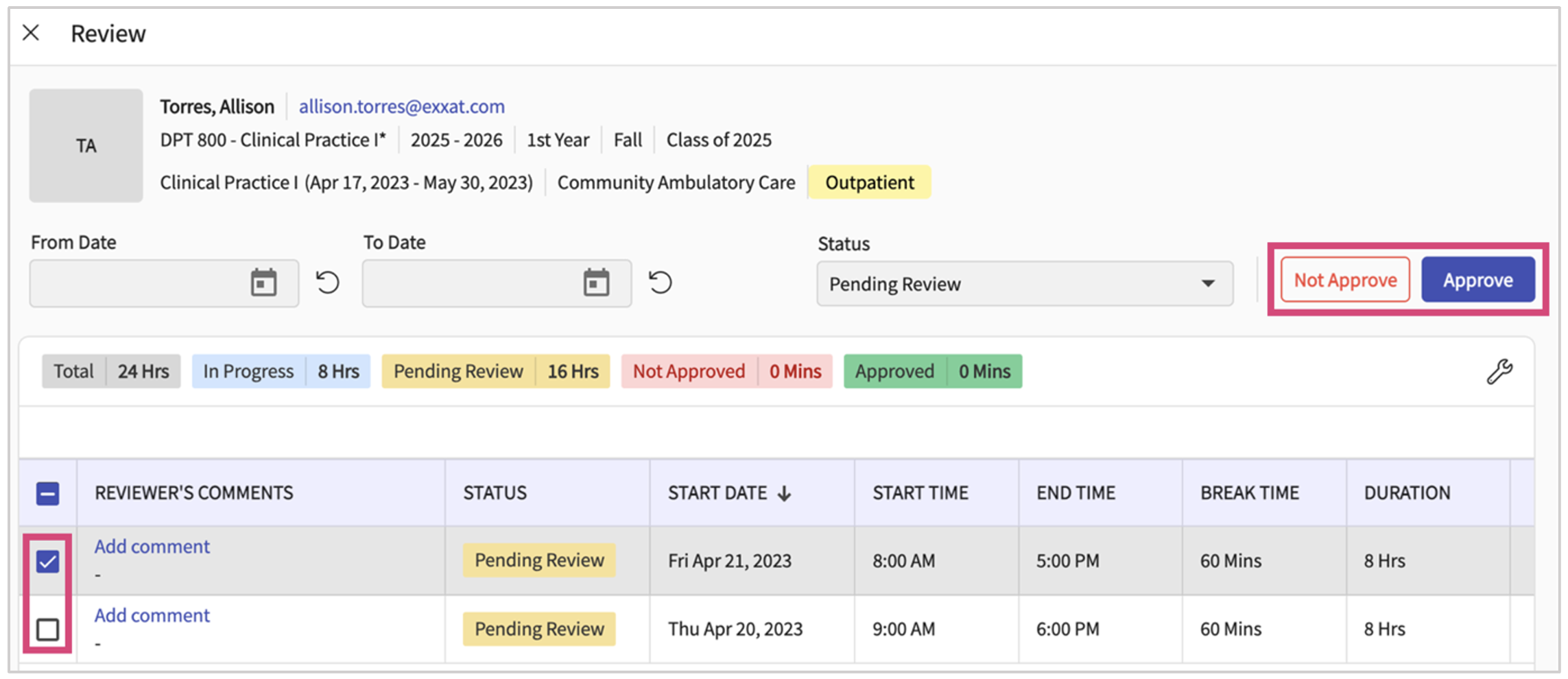Open table settings wrench icon
The height and width of the screenshot is (679, 1568).
(1499, 371)
